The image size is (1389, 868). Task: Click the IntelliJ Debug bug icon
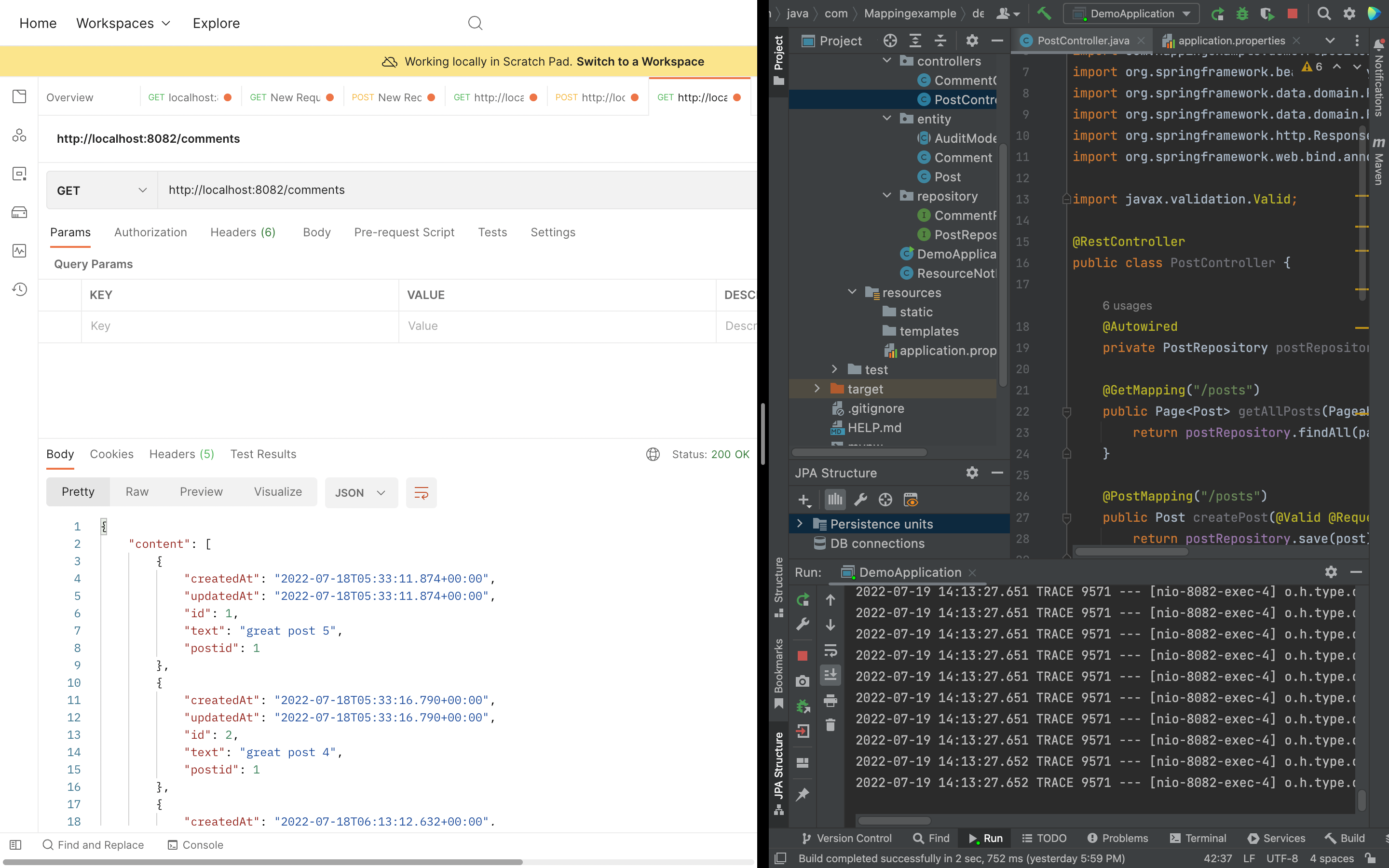(1242, 14)
